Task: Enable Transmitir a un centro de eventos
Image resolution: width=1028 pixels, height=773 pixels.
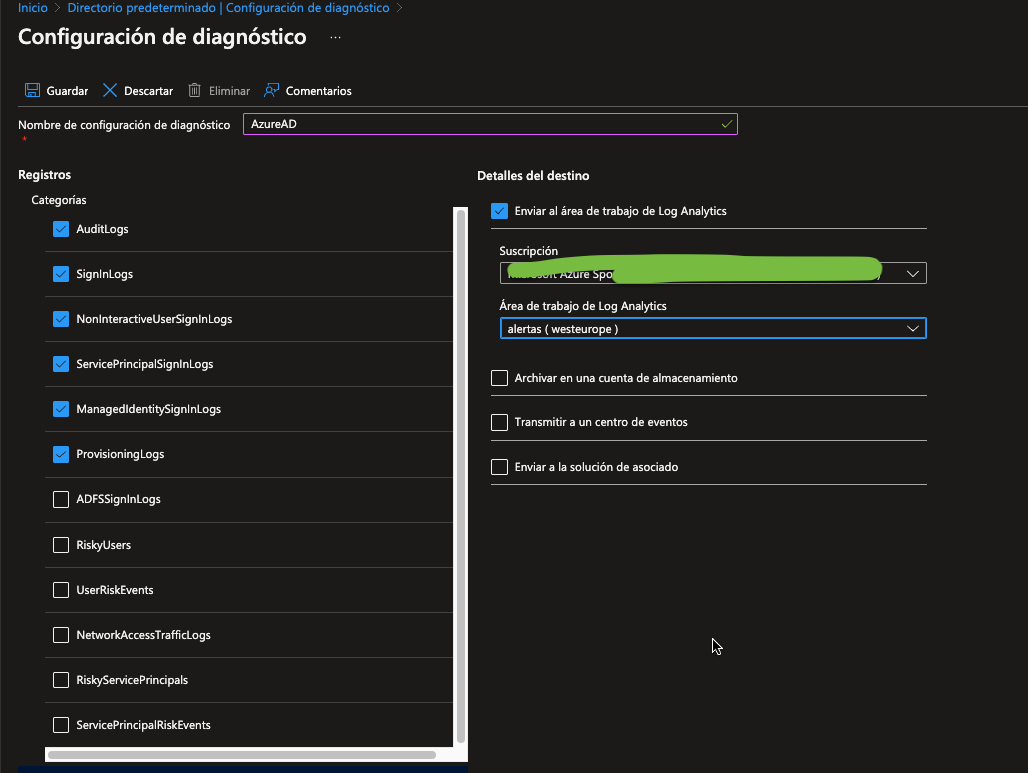Action: pyautogui.click(x=500, y=422)
